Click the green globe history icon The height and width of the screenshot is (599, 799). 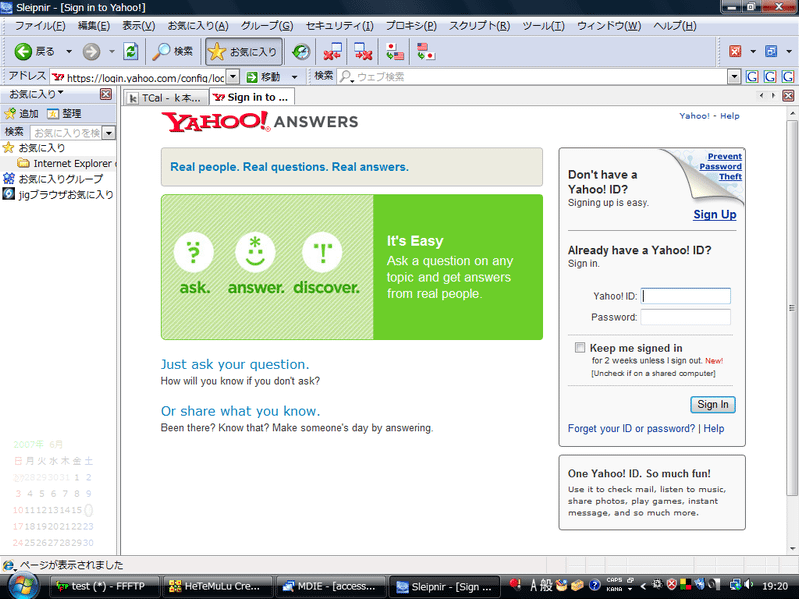point(301,51)
